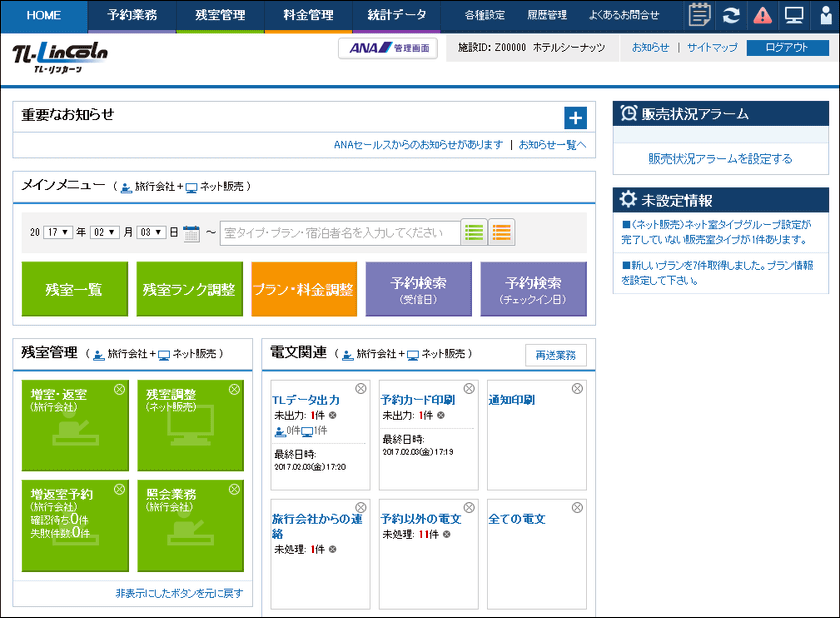Image resolution: width=840 pixels, height=618 pixels.
Task: Open the year dropdown showing 17
Action: pyautogui.click(x=58, y=232)
